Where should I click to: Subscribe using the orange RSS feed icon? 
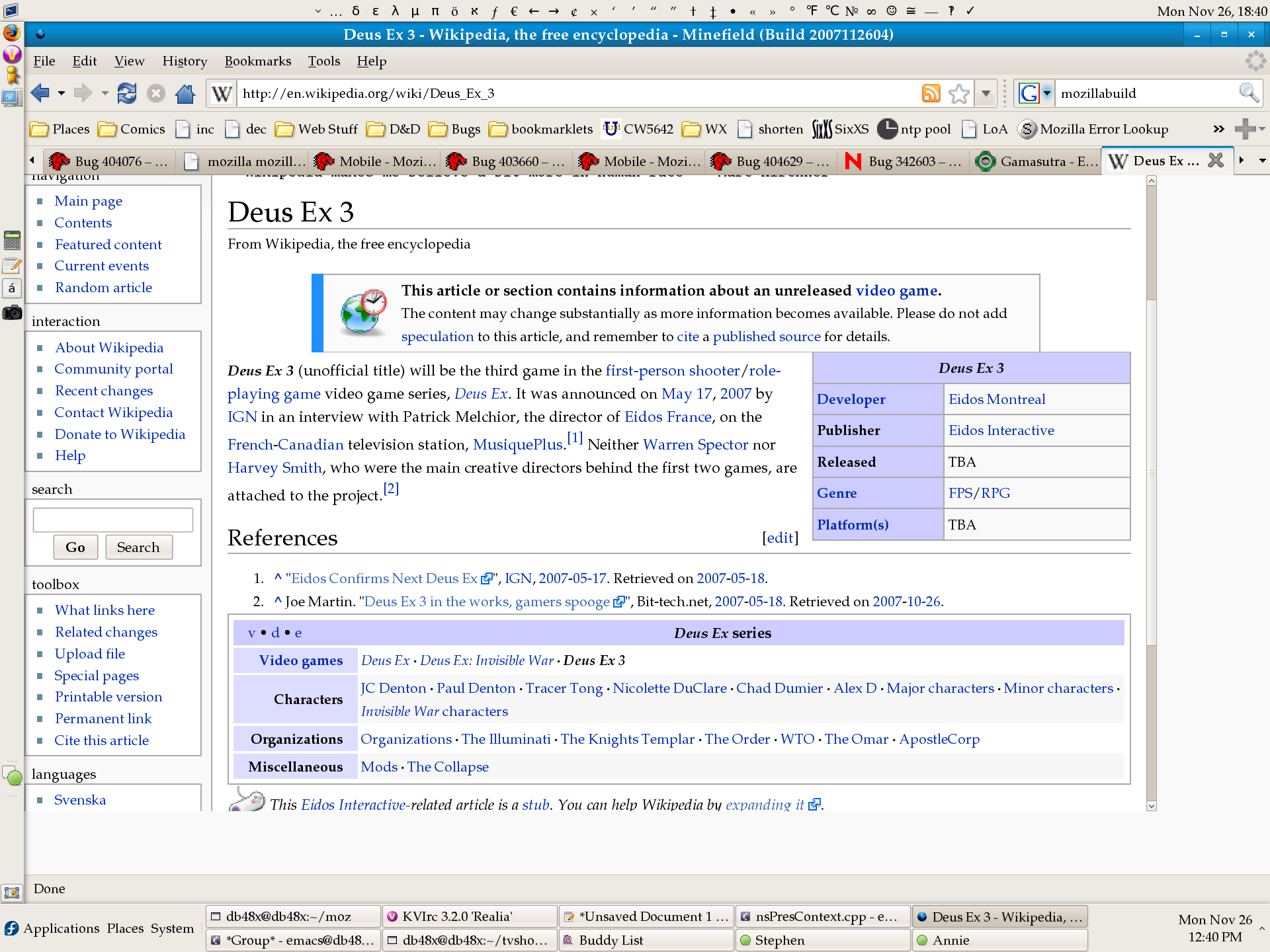(x=931, y=93)
